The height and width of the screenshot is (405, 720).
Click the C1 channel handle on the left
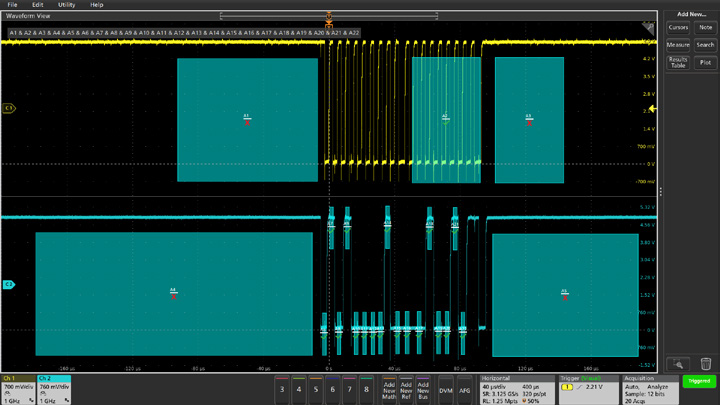point(9,108)
